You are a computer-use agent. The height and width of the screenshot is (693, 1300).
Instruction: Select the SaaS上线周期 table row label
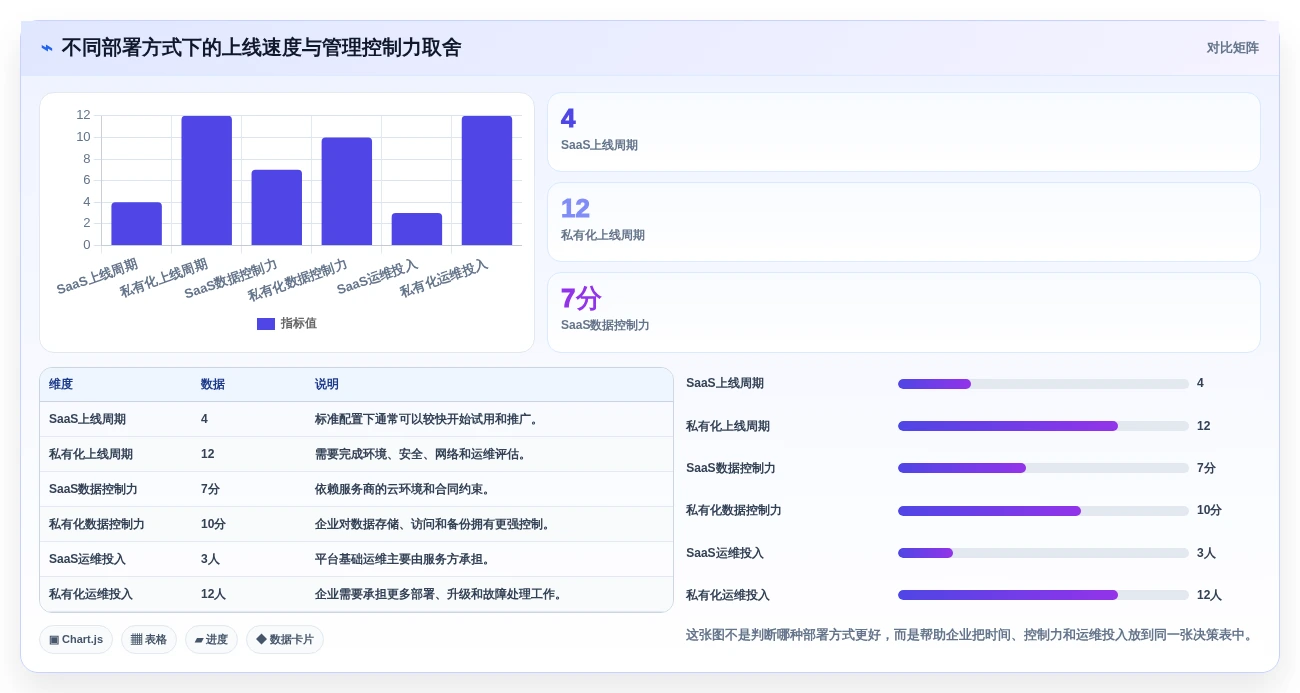pyautogui.click(x=87, y=420)
